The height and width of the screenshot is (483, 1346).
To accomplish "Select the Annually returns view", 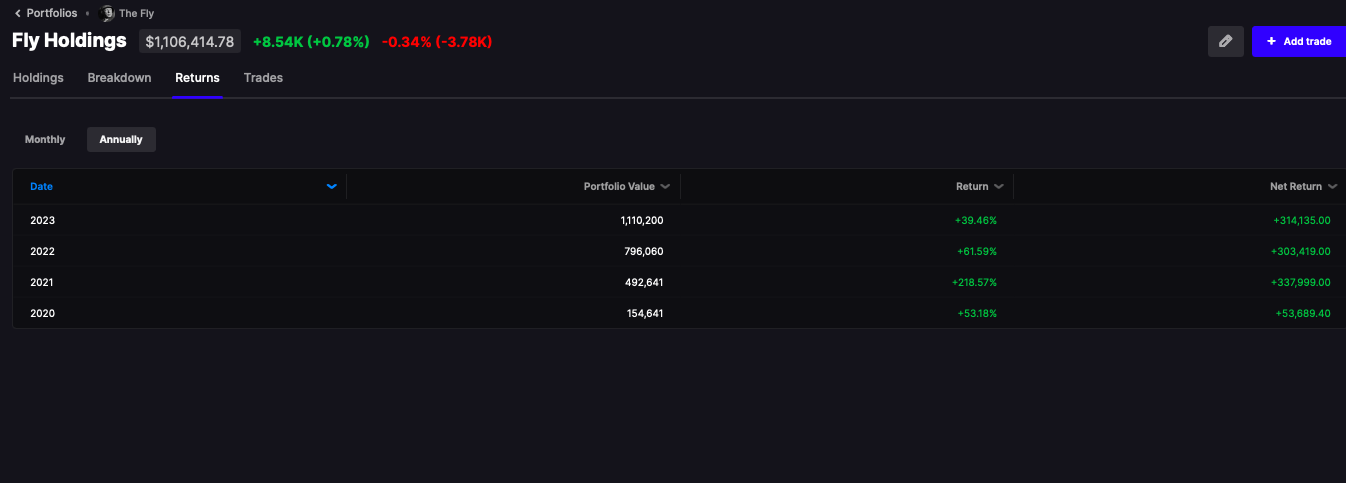I will coord(121,140).
